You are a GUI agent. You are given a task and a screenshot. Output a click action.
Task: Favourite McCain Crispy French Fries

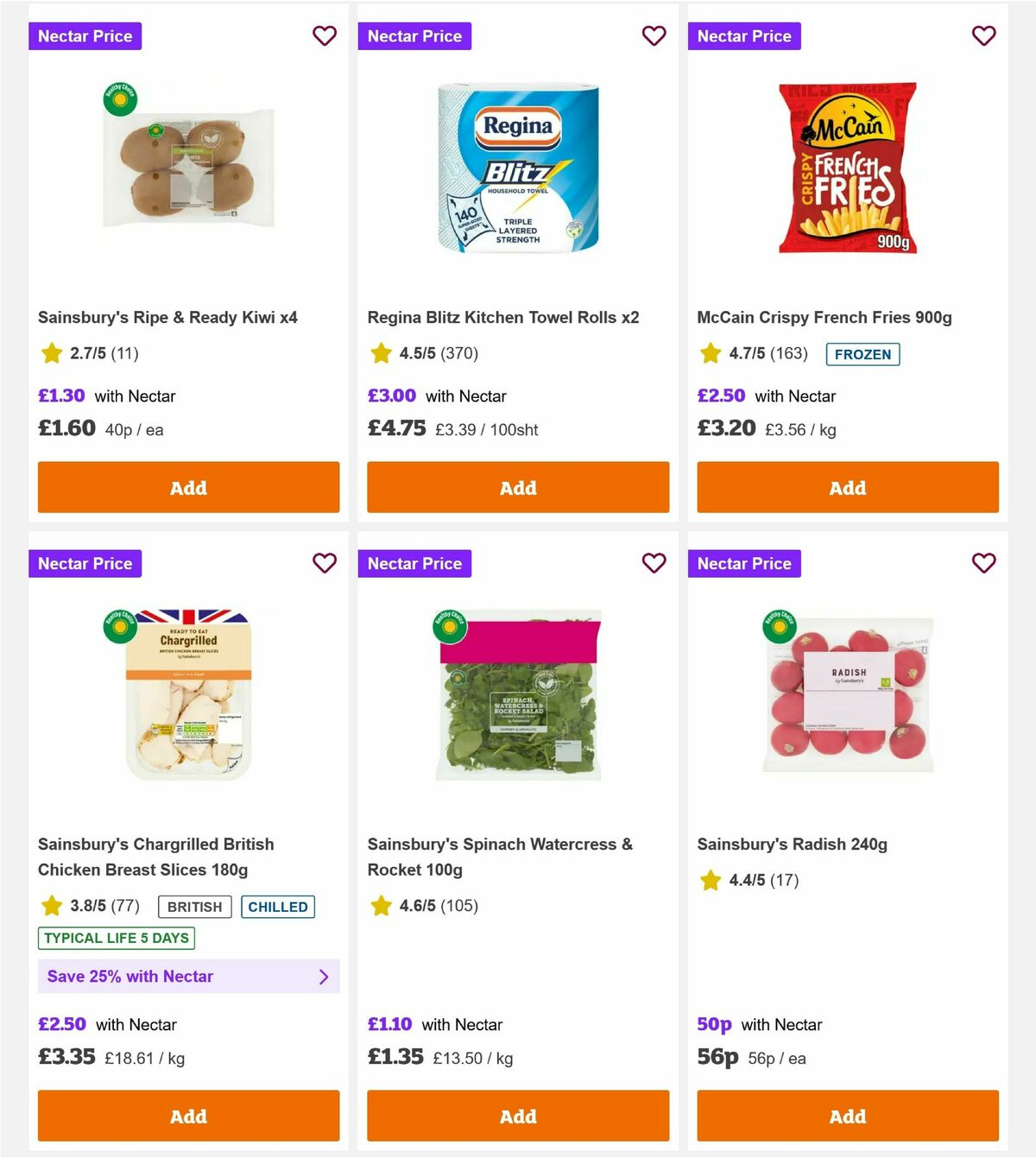click(983, 35)
